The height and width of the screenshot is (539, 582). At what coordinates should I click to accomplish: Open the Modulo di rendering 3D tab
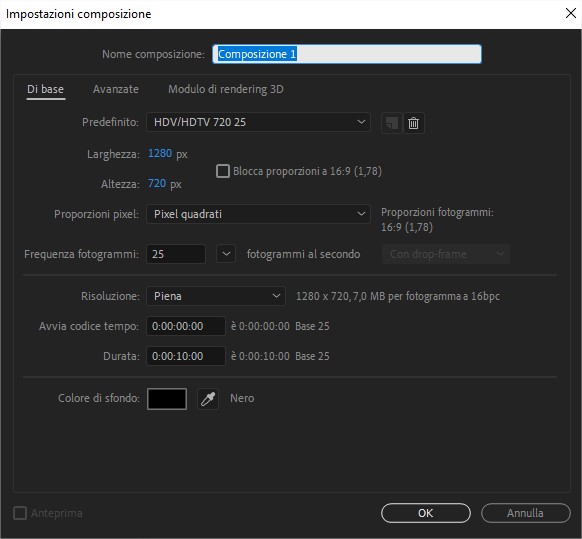point(226,89)
